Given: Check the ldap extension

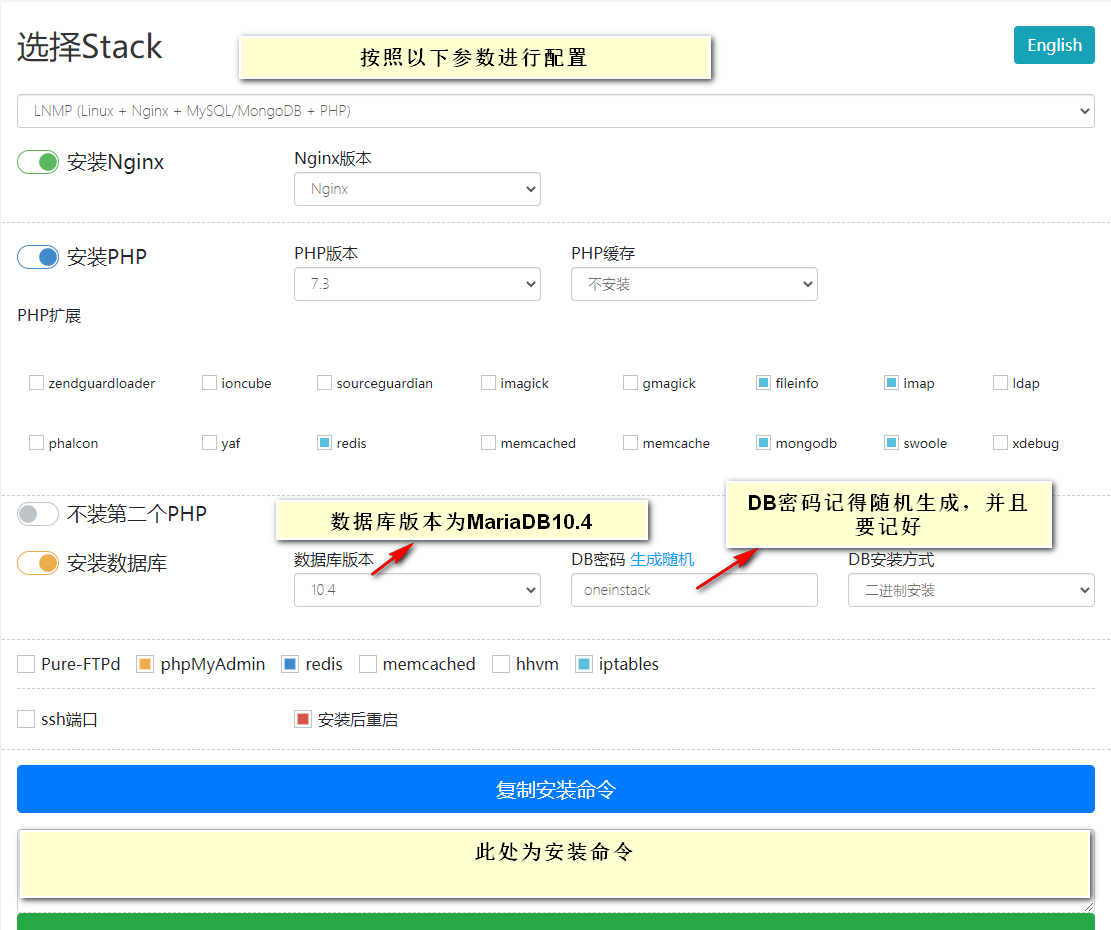Looking at the screenshot, I should (1000, 383).
